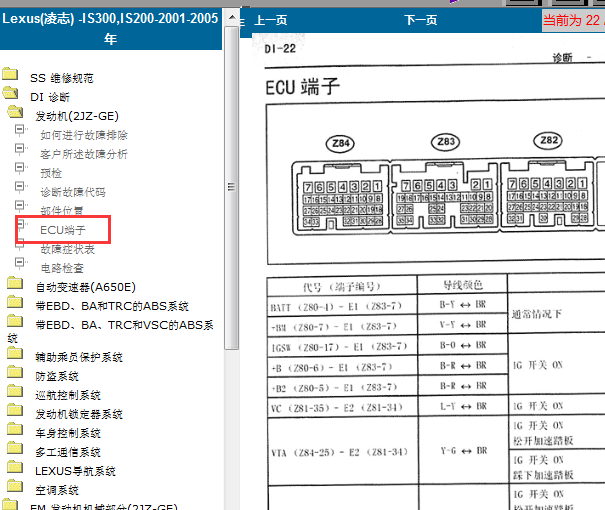The height and width of the screenshot is (510, 605).
Task: Click the Lexus IS300,IS200 manual title header
Action: click(111, 29)
